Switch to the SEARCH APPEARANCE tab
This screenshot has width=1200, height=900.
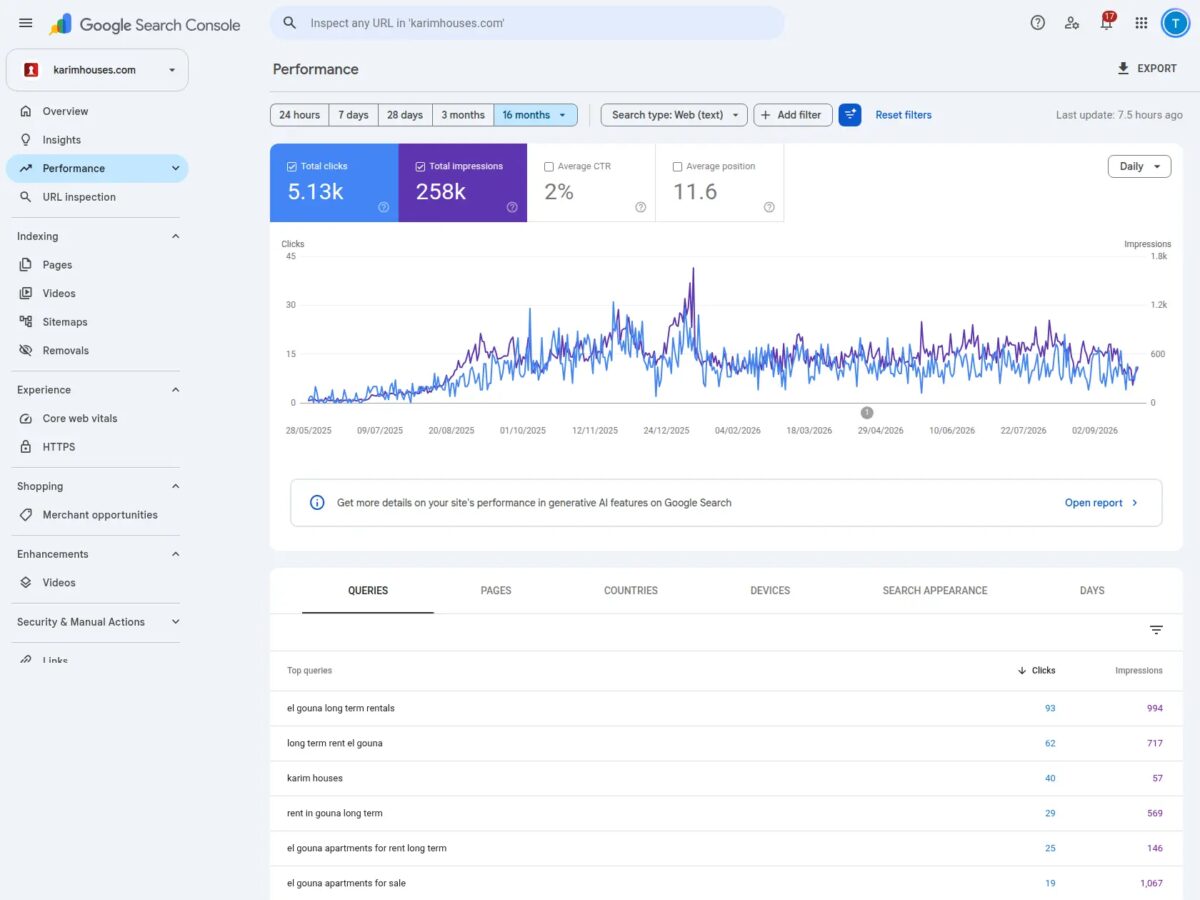(x=935, y=591)
